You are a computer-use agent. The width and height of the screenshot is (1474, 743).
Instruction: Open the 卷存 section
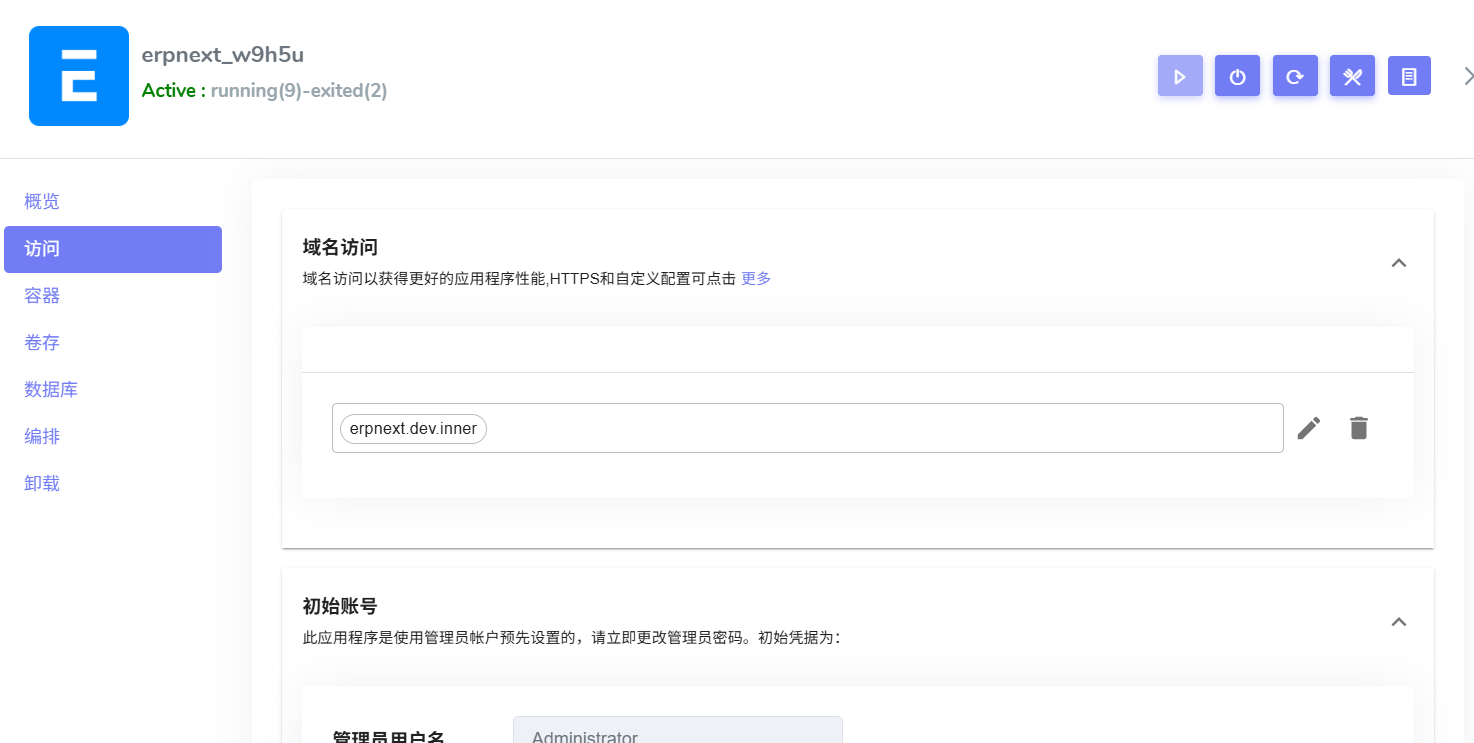pos(41,342)
